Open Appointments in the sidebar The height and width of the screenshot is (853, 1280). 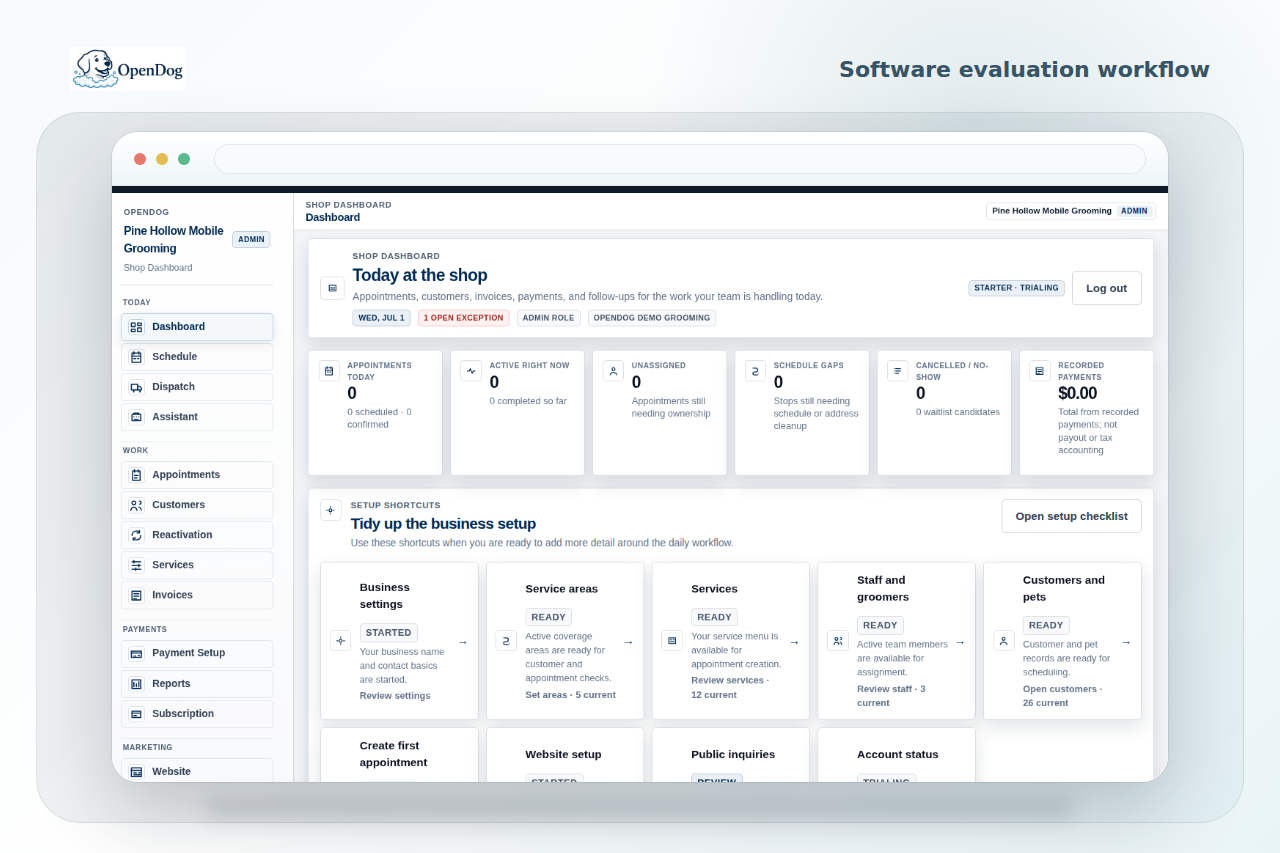click(197, 475)
